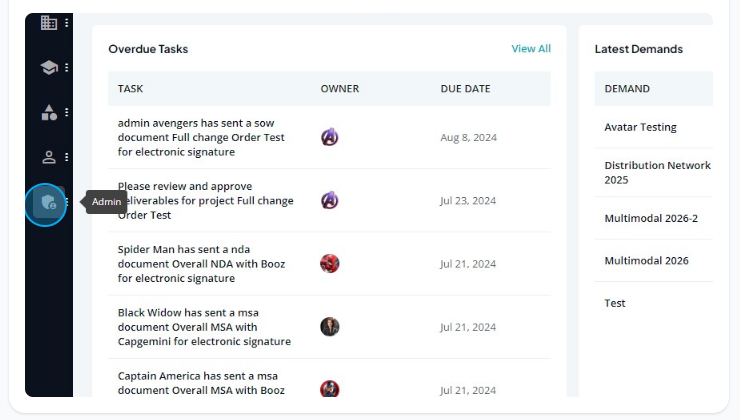Click Spider Man owner avatar
740x420 pixels.
tap(329, 263)
